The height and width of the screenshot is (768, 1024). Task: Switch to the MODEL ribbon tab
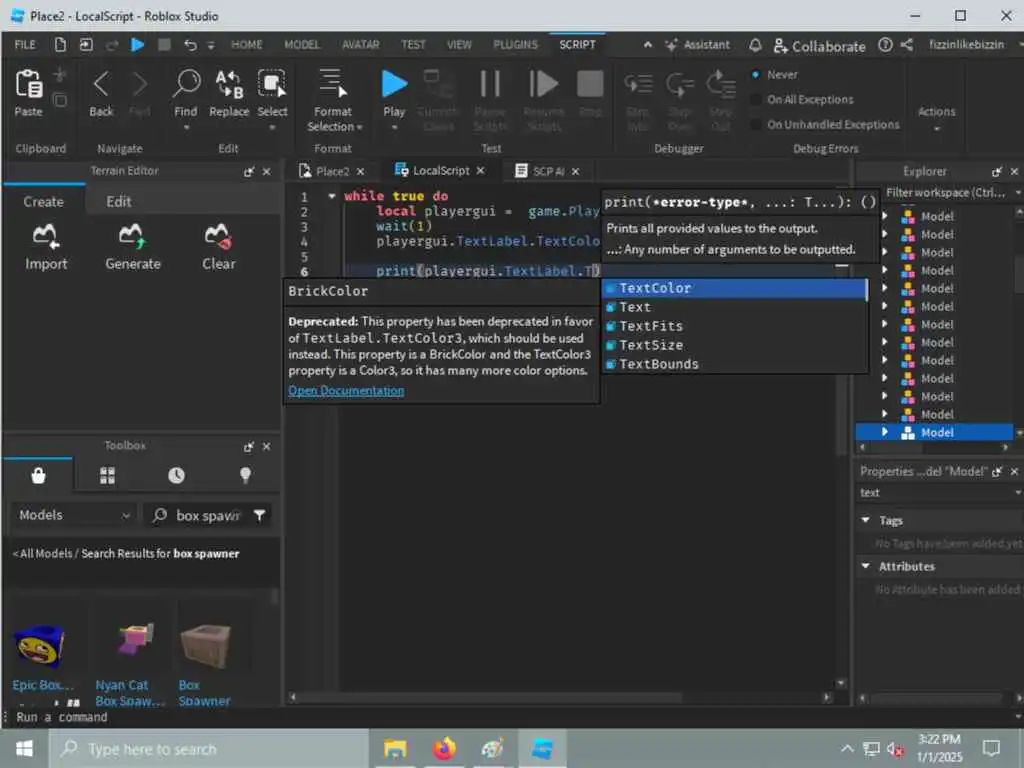pyautogui.click(x=302, y=44)
